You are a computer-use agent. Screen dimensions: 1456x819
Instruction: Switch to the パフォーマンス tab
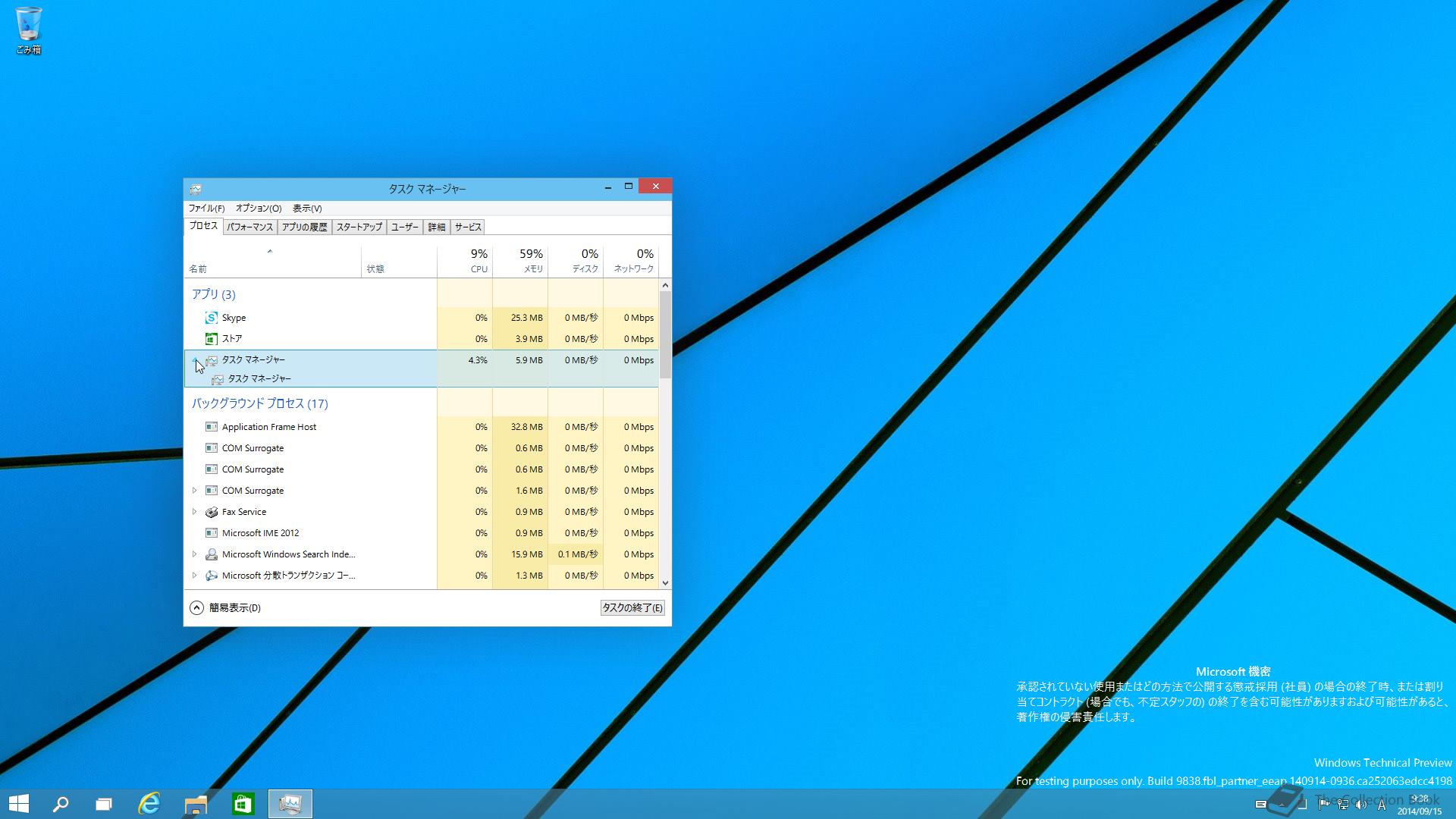pyautogui.click(x=250, y=227)
